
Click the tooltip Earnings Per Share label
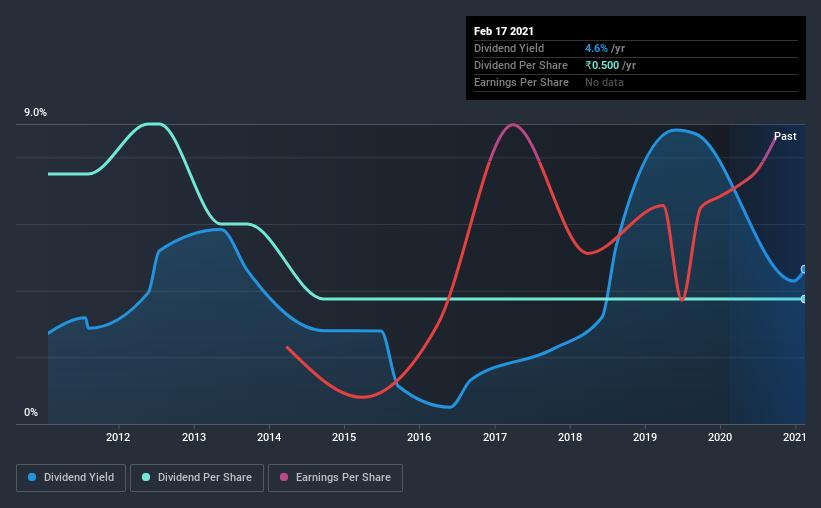[x=521, y=82]
